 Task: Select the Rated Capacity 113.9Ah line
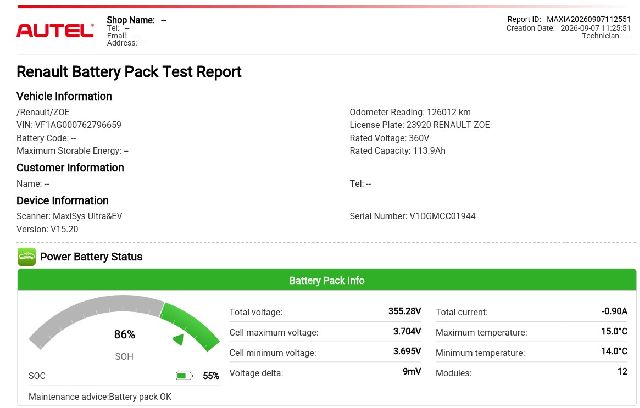[397, 151]
